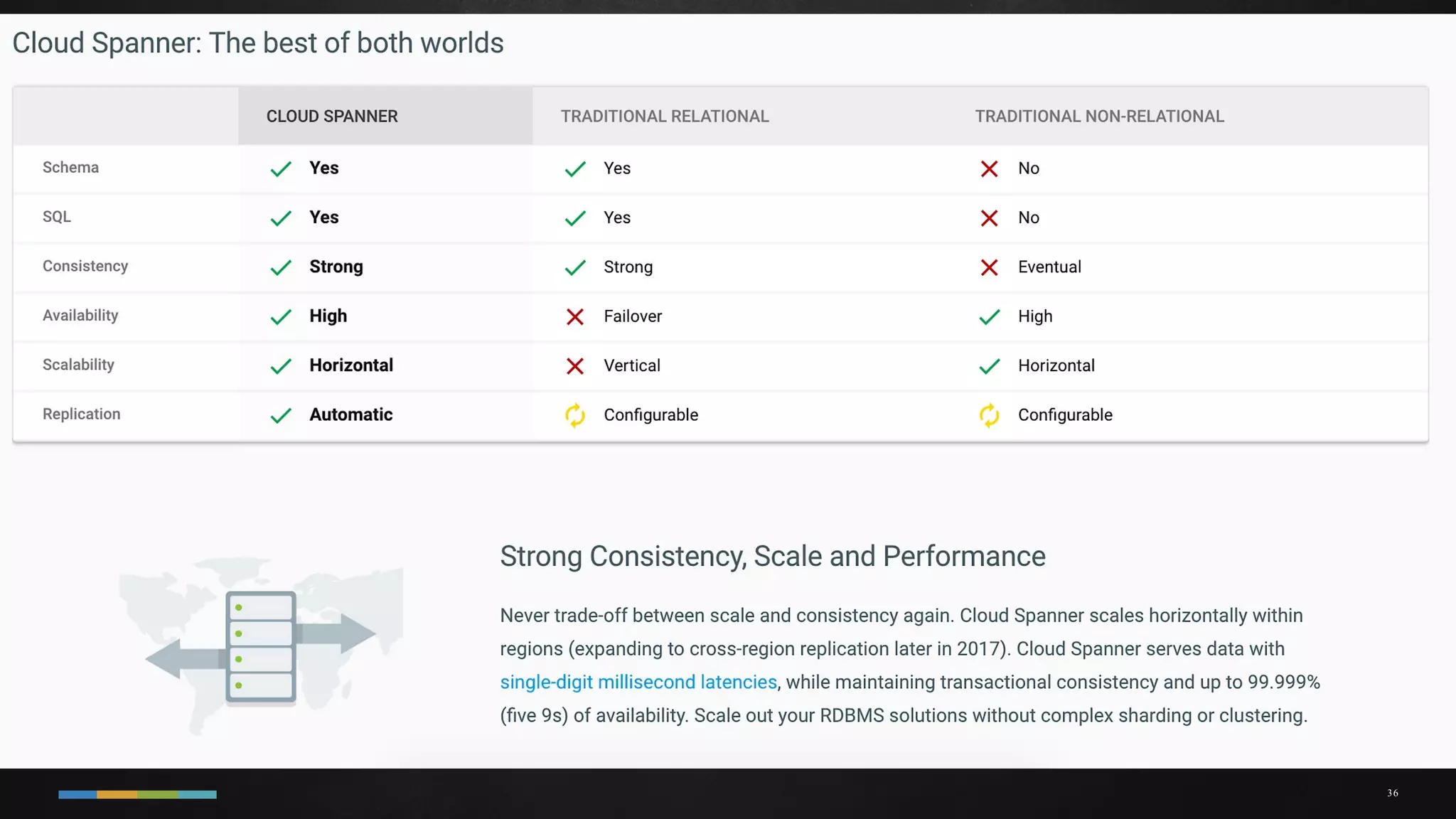Click the blue segment of color bar
The height and width of the screenshot is (819, 1456).
tap(77, 794)
